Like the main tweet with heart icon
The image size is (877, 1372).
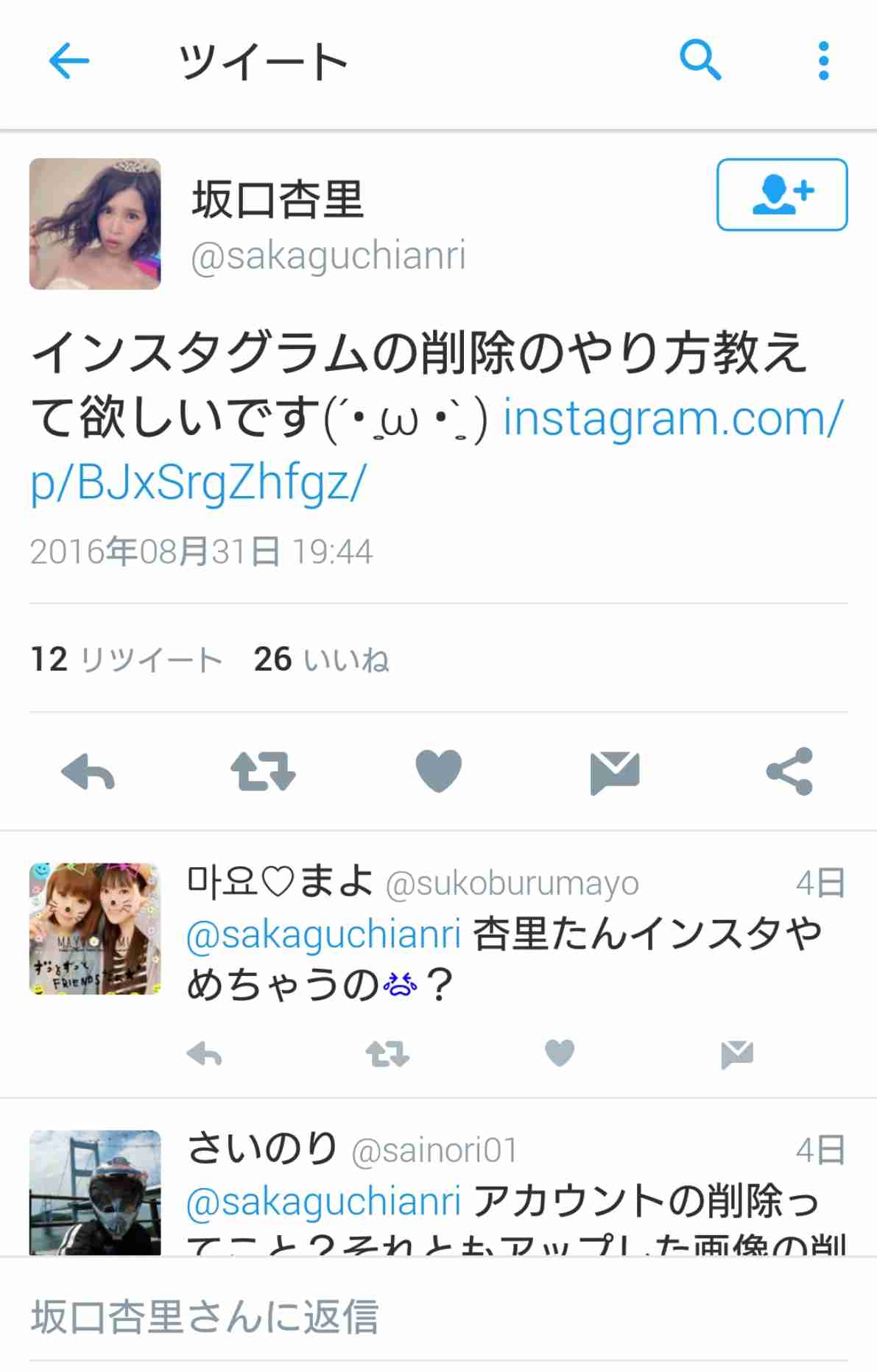coord(439,771)
